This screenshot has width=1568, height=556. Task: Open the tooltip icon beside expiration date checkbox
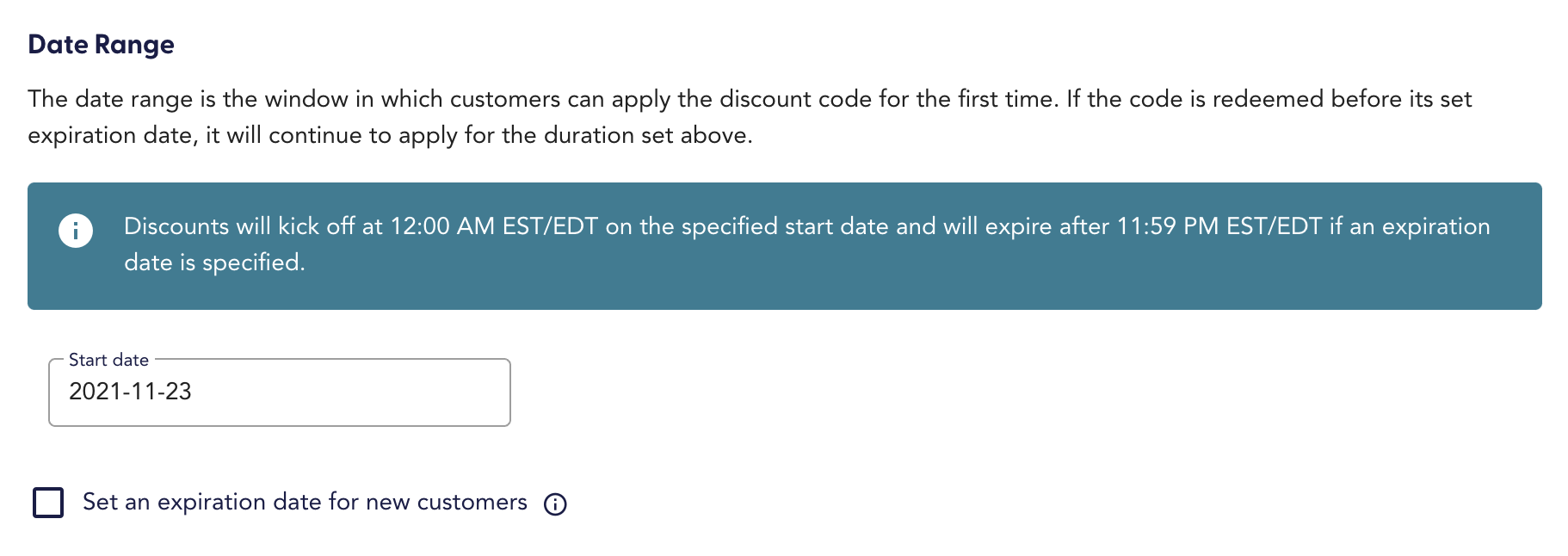[555, 503]
